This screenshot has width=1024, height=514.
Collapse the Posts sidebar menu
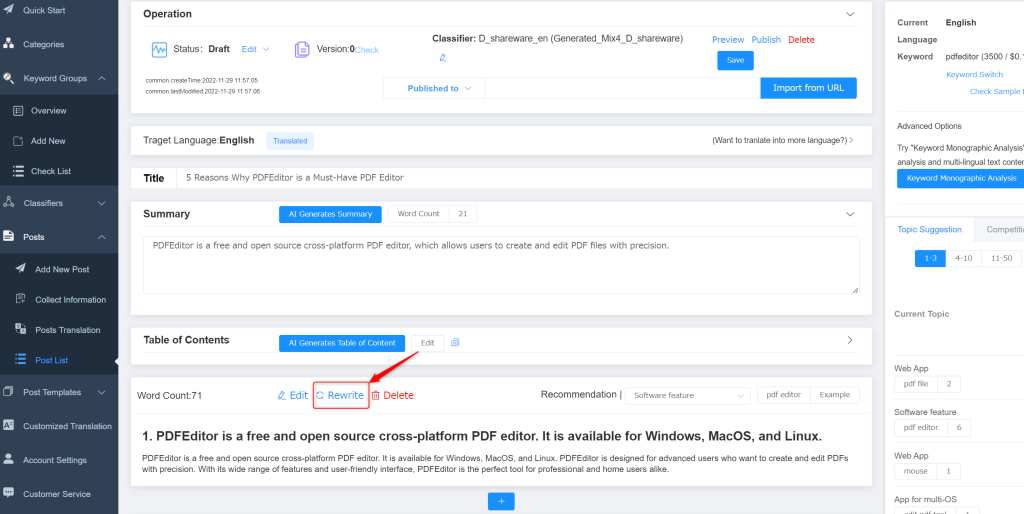pyautogui.click(x=102, y=237)
